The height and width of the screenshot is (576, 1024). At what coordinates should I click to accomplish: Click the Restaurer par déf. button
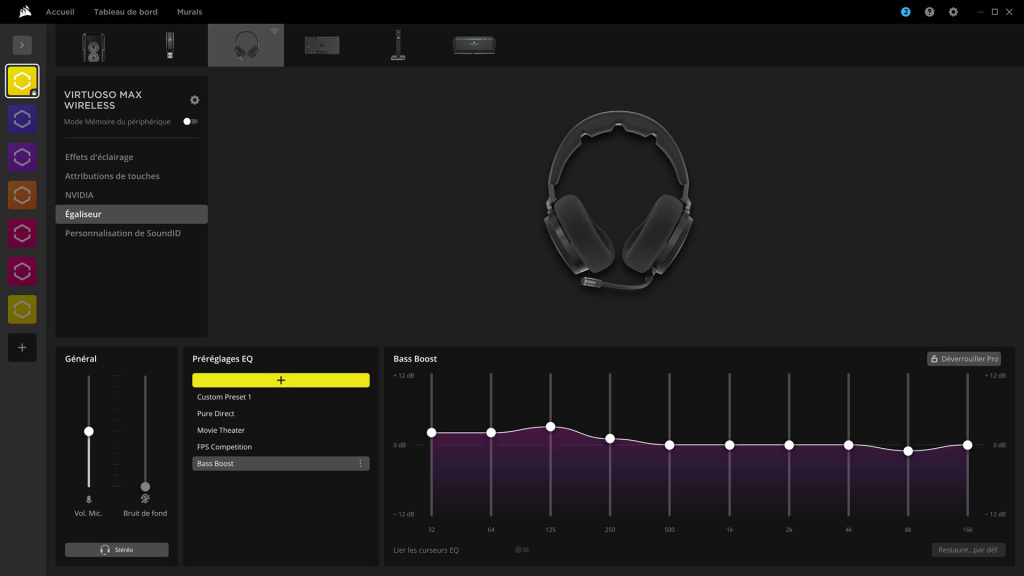(x=968, y=550)
